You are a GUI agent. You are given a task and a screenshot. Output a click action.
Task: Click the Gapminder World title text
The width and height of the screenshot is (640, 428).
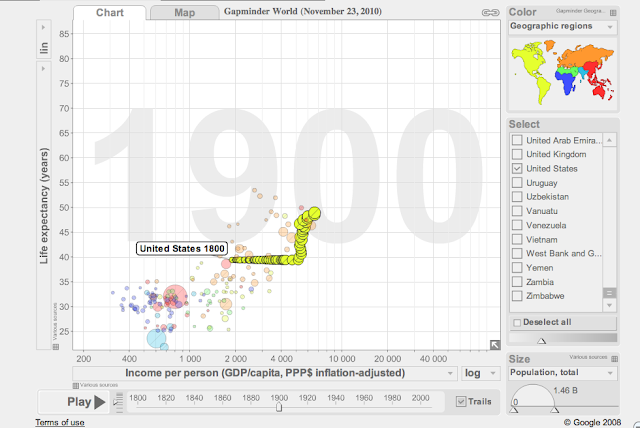(x=302, y=11)
